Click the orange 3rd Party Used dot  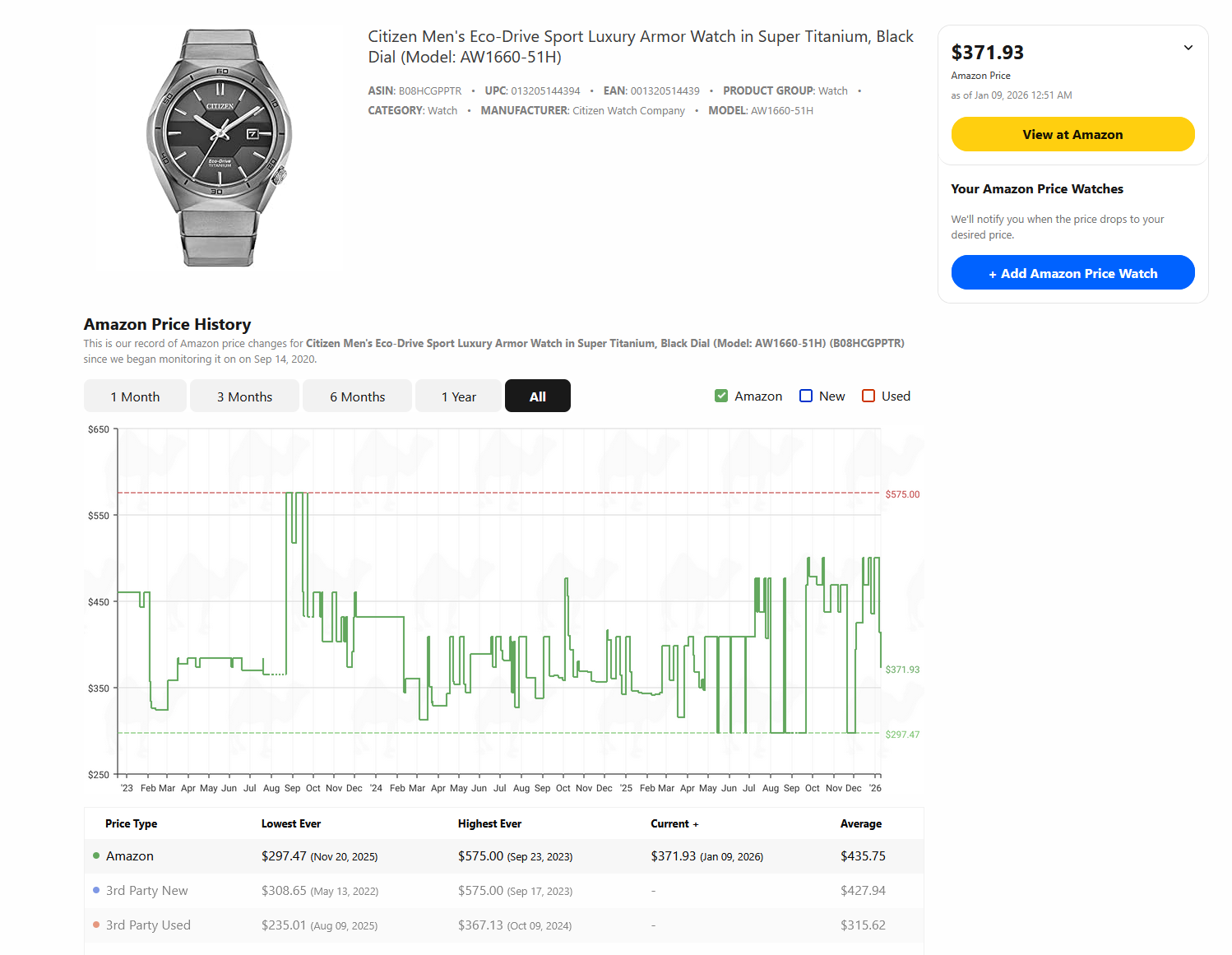[96, 925]
